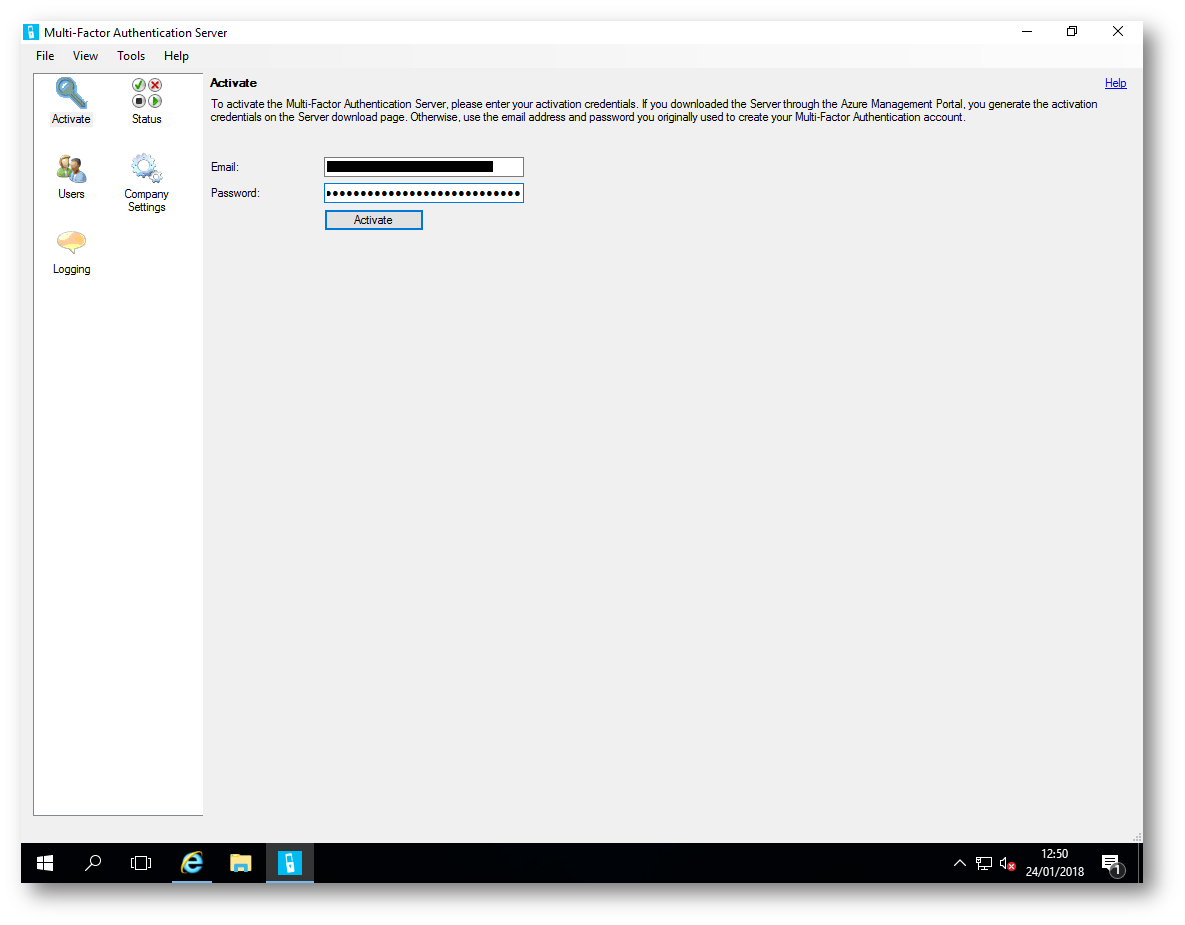Launch Internet Explorer from taskbar
The height and width of the screenshot is (925, 1185).
pos(192,863)
